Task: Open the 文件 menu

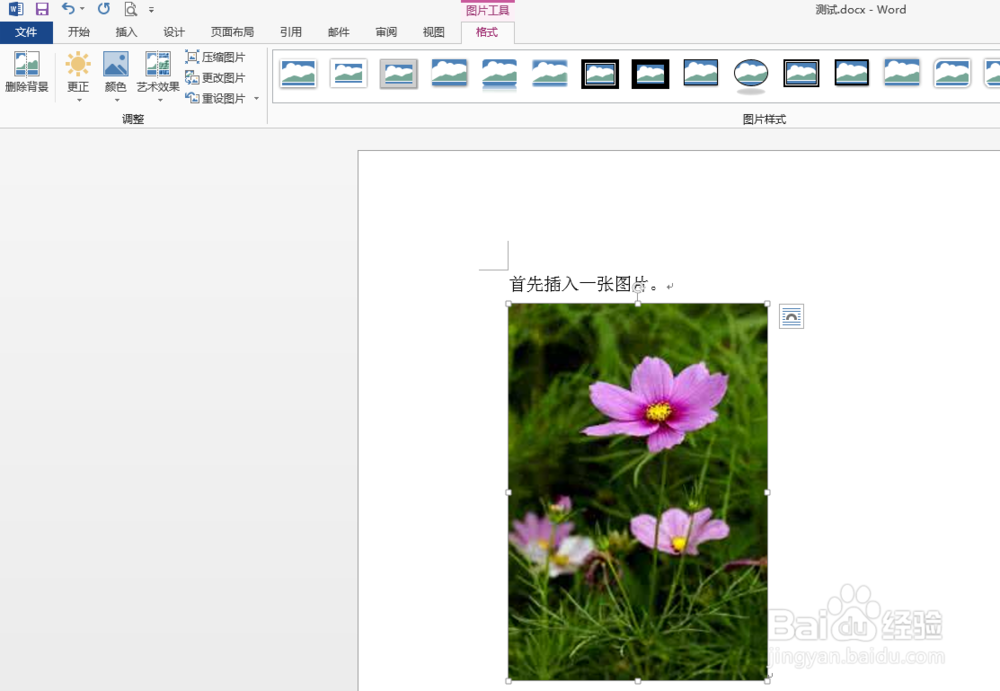Action: point(27,32)
